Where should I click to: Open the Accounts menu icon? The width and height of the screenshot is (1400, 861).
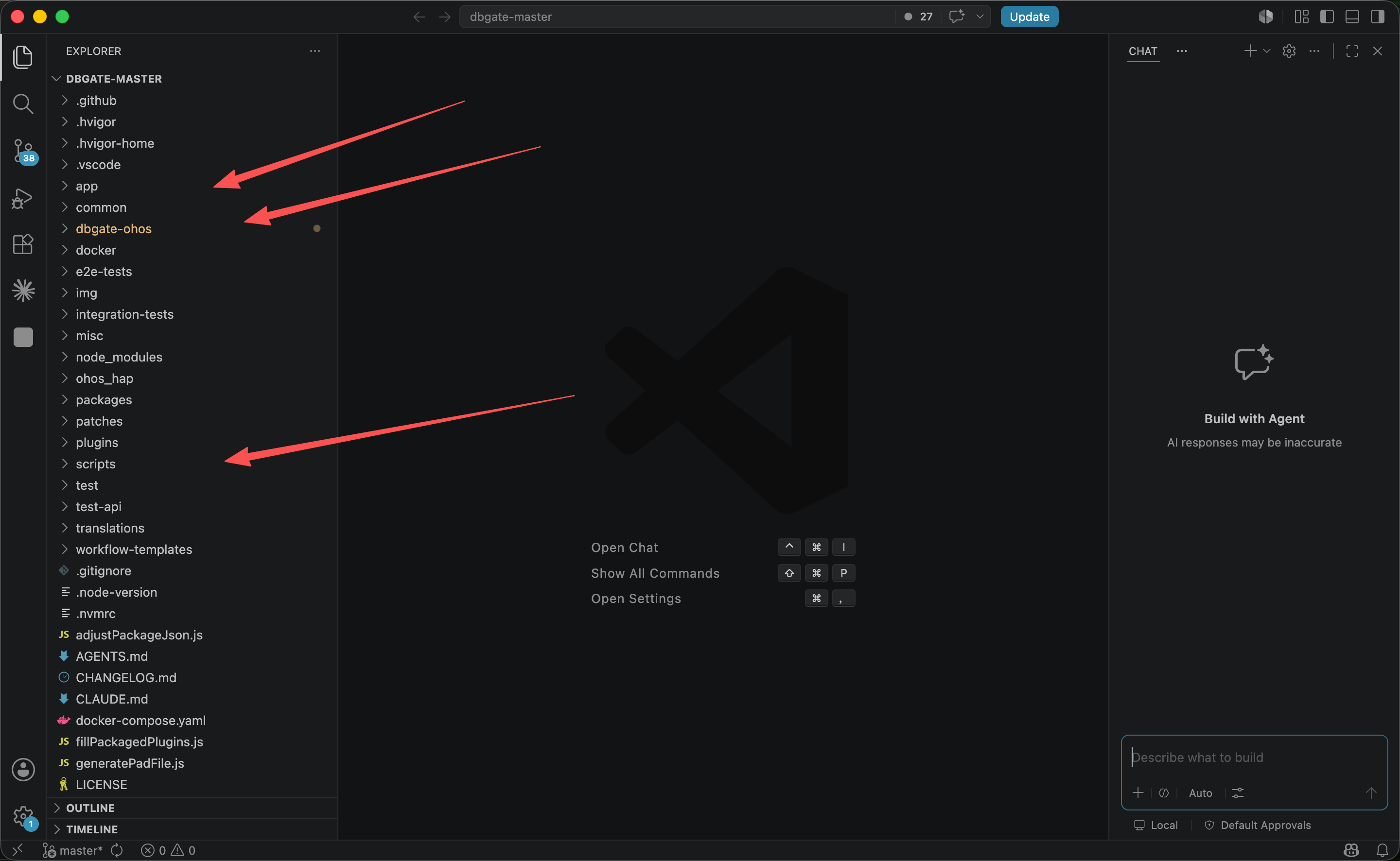(x=23, y=769)
